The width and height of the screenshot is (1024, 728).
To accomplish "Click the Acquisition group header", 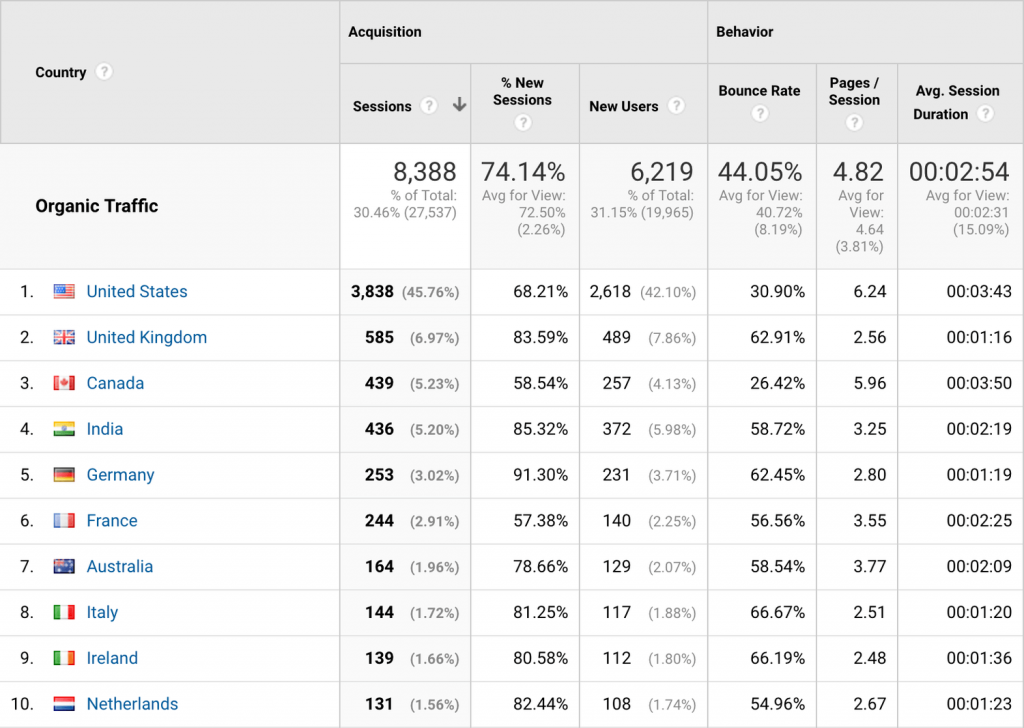I will 385,32.
